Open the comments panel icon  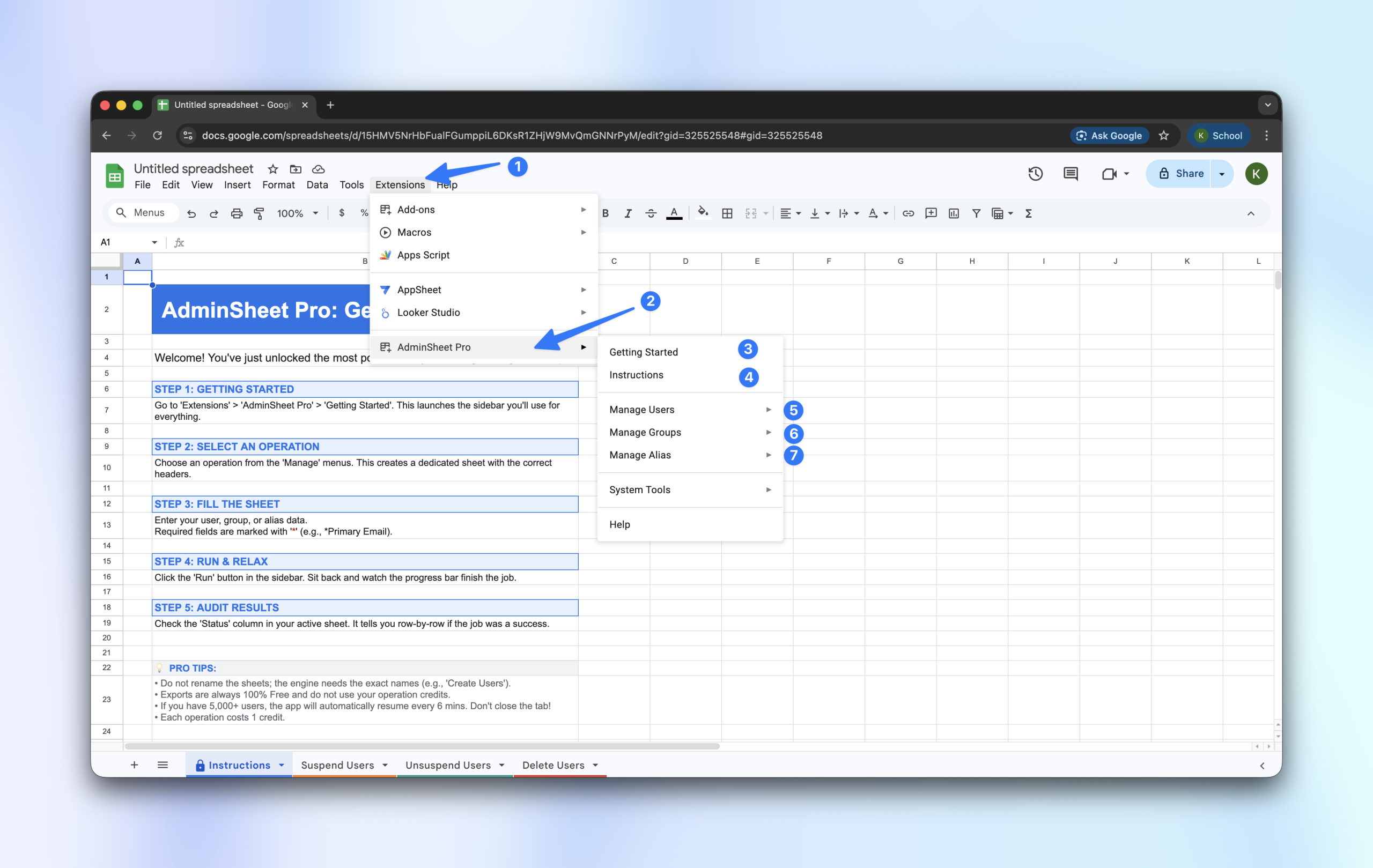point(1070,174)
